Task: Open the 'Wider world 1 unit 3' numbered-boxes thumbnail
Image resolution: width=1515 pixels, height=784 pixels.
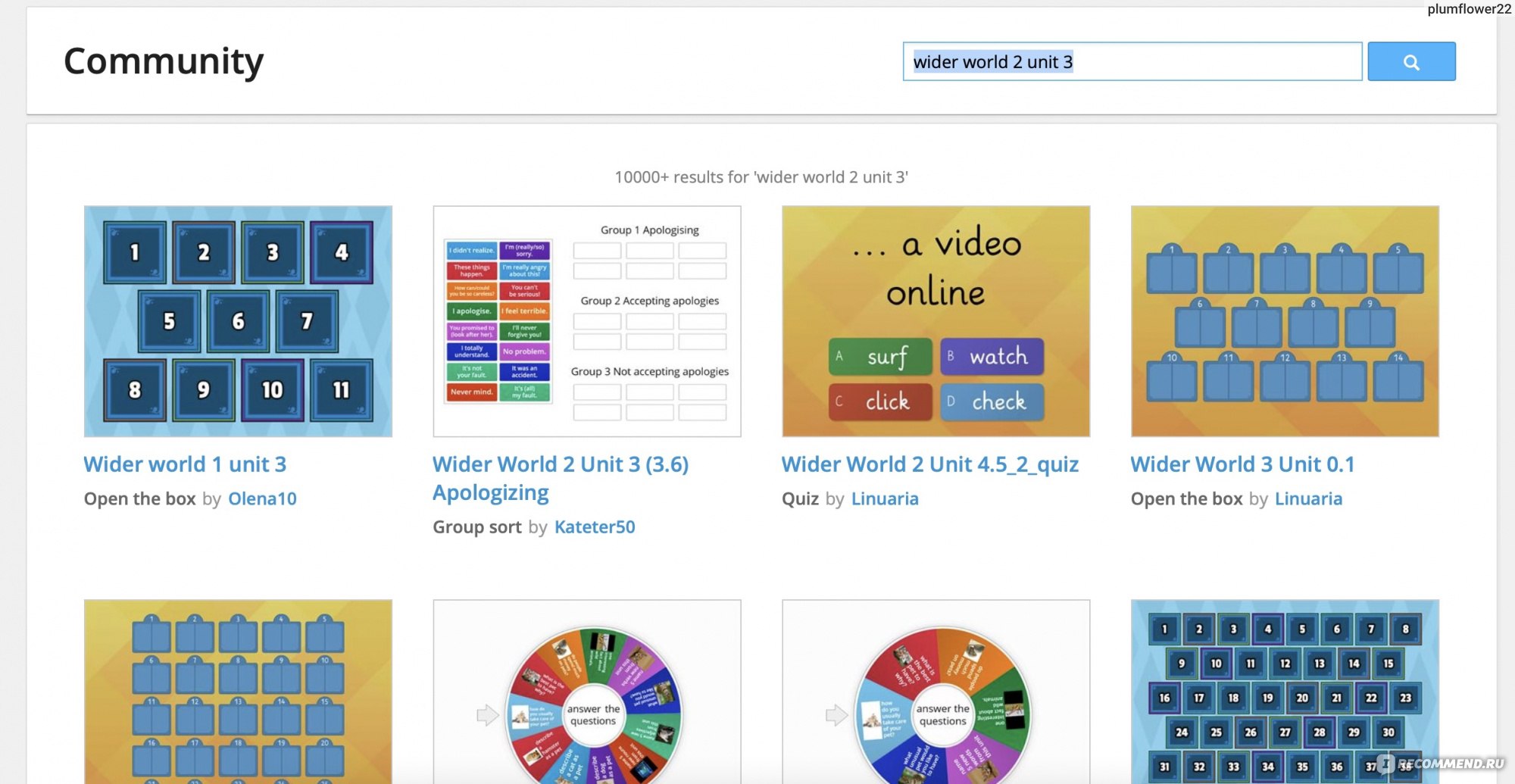Action: [238, 321]
